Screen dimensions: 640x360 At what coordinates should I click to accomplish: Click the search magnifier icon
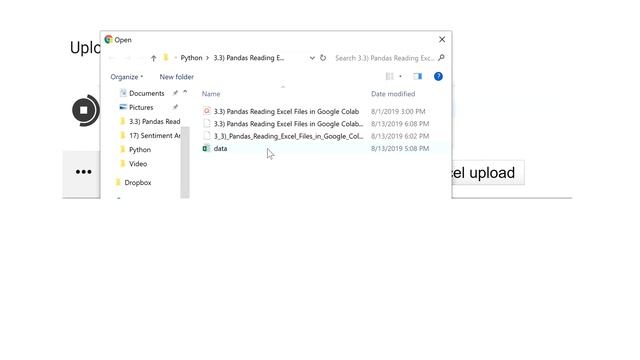click(x=441, y=58)
